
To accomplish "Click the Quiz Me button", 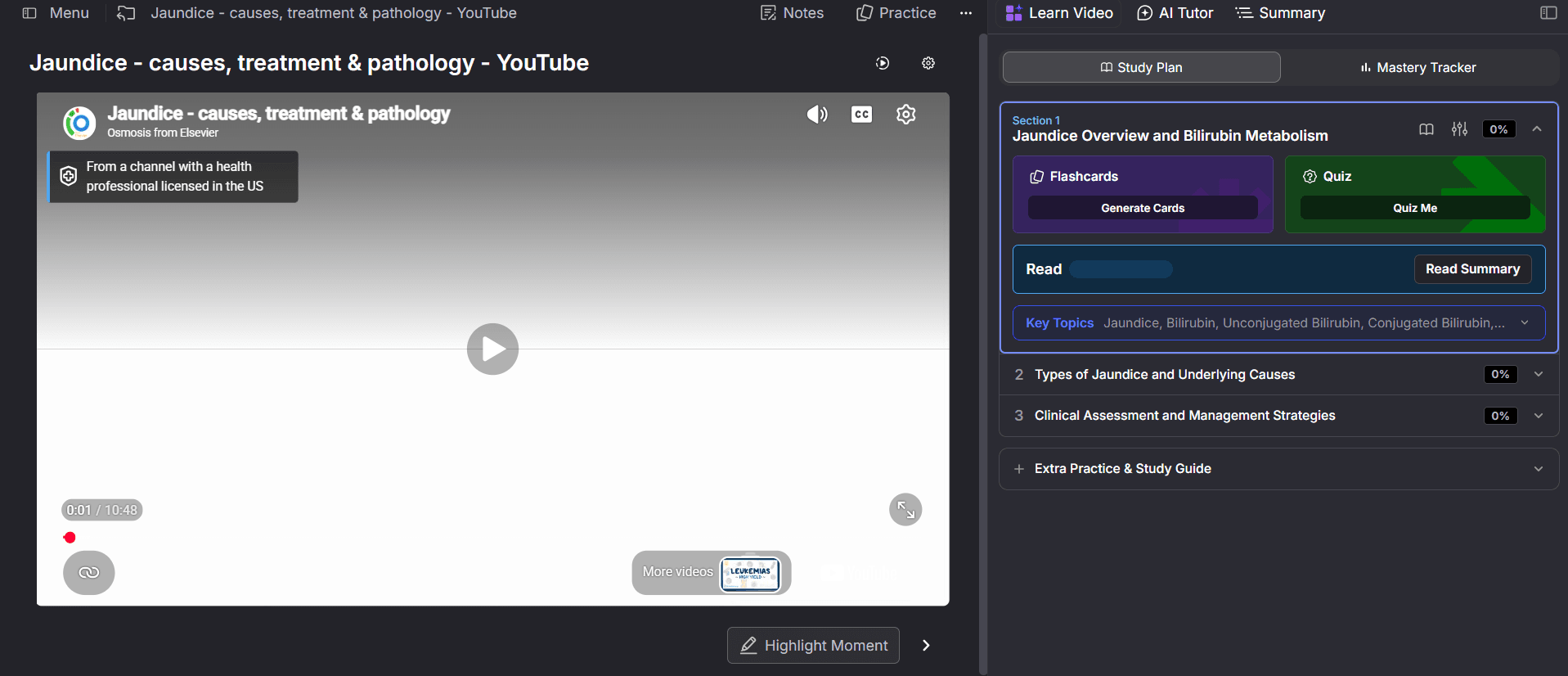I will (1415, 208).
